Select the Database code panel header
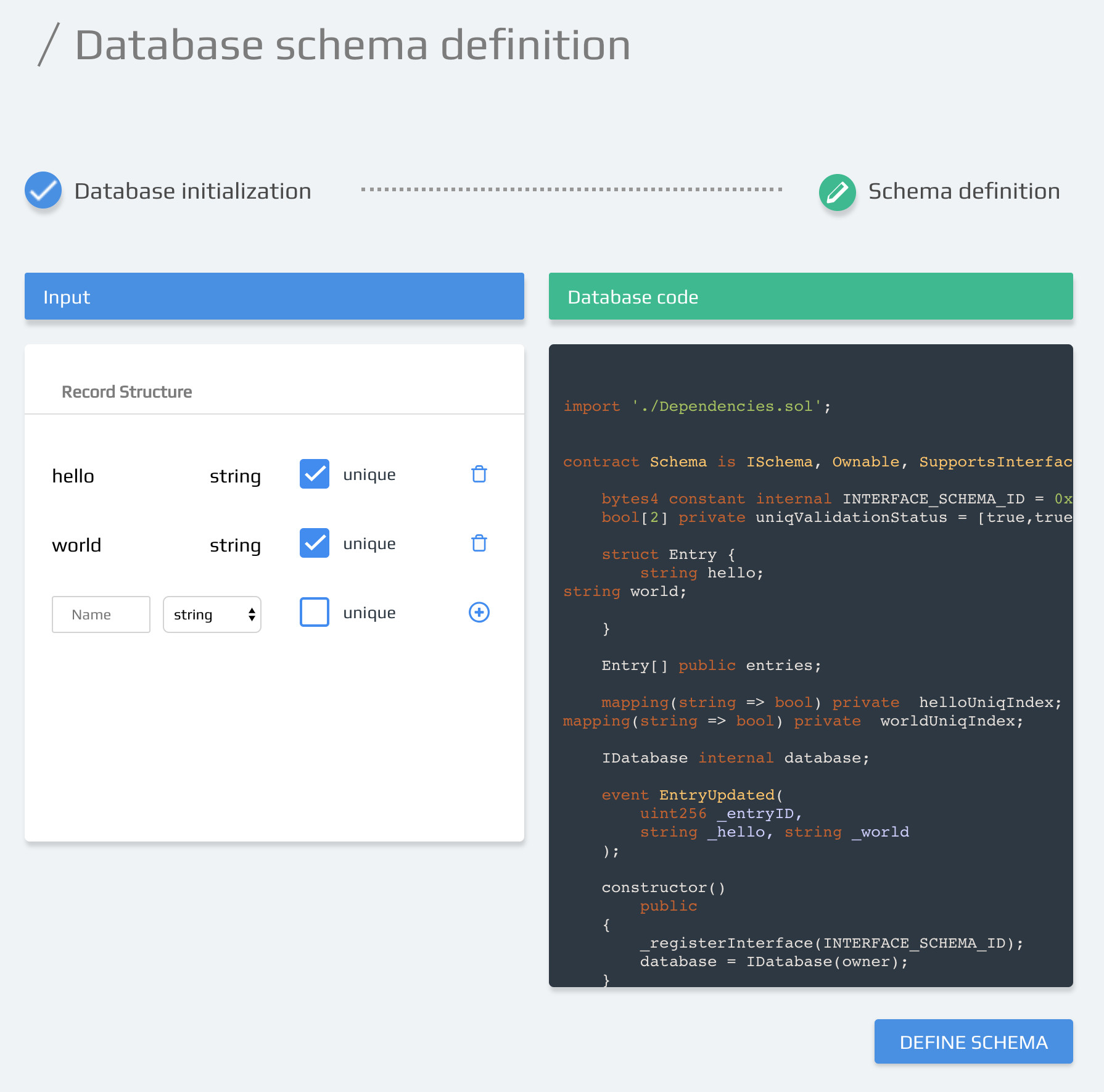Image resolution: width=1104 pixels, height=1092 pixels. (x=811, y=296)
